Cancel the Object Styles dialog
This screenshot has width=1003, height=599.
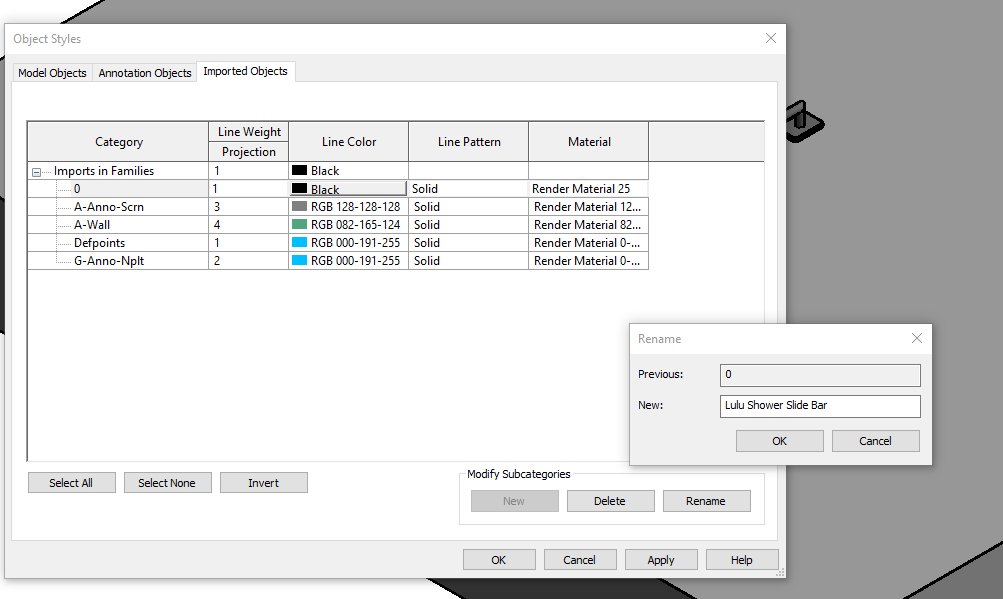coord(580,560)
